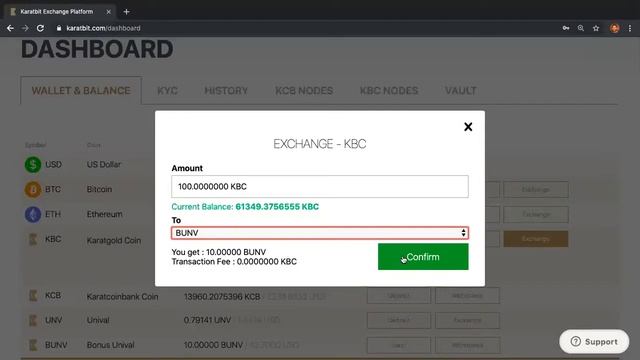Click the Bitcoin coin icon
The width and height of the screenshot is (640, 360).
pos(33,189)
